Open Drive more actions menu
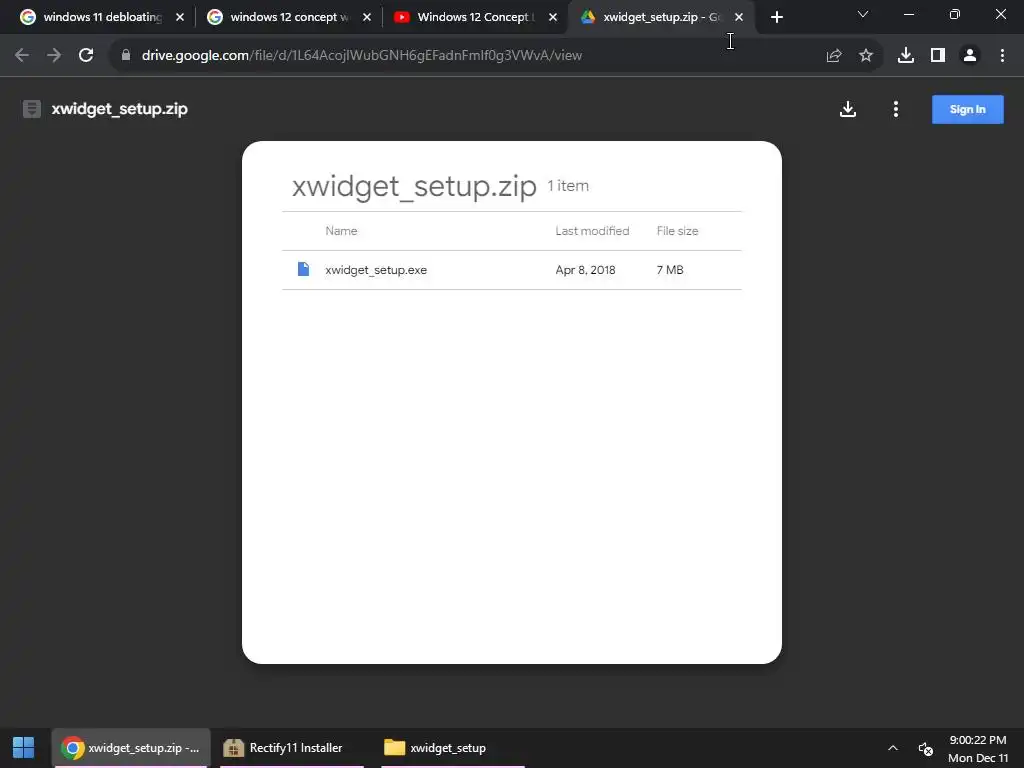Screen dimensions: 1024x768 [896, 109]
